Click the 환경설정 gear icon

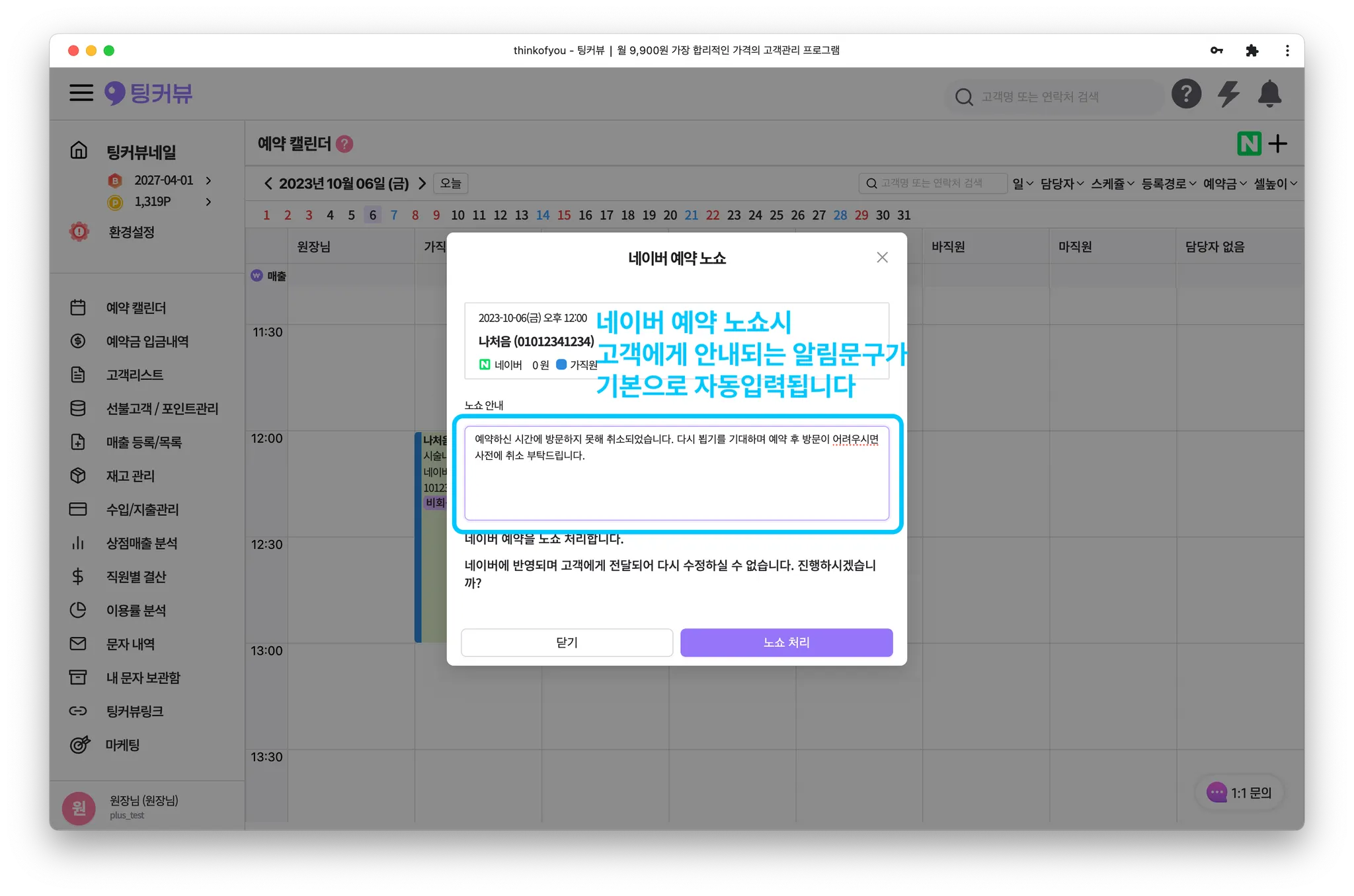click(79, 232)
